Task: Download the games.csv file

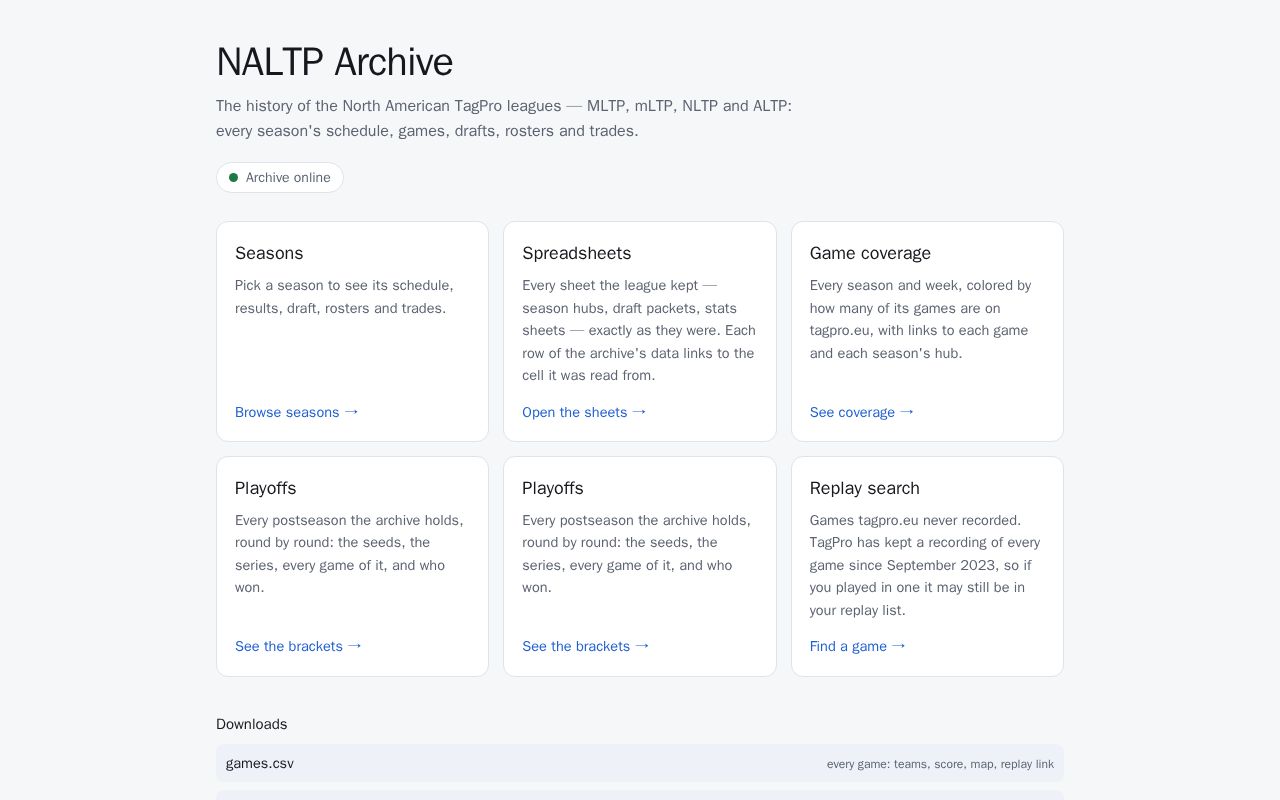Action: tap(640, 763)
